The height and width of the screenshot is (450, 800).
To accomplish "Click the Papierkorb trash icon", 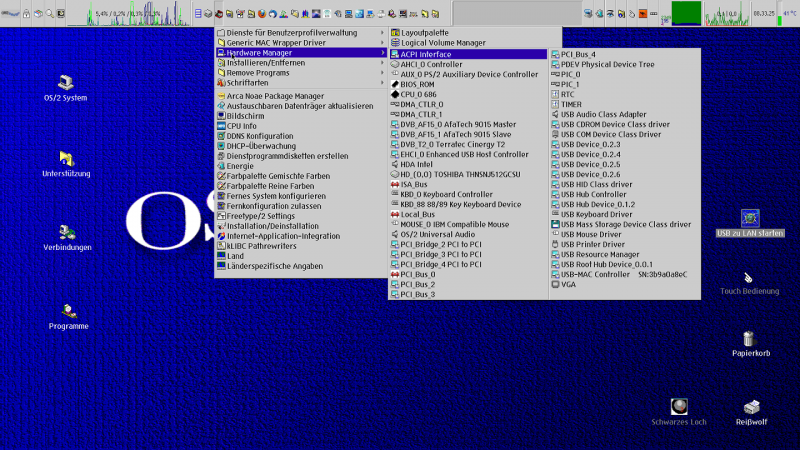I will tap(749, 339).
